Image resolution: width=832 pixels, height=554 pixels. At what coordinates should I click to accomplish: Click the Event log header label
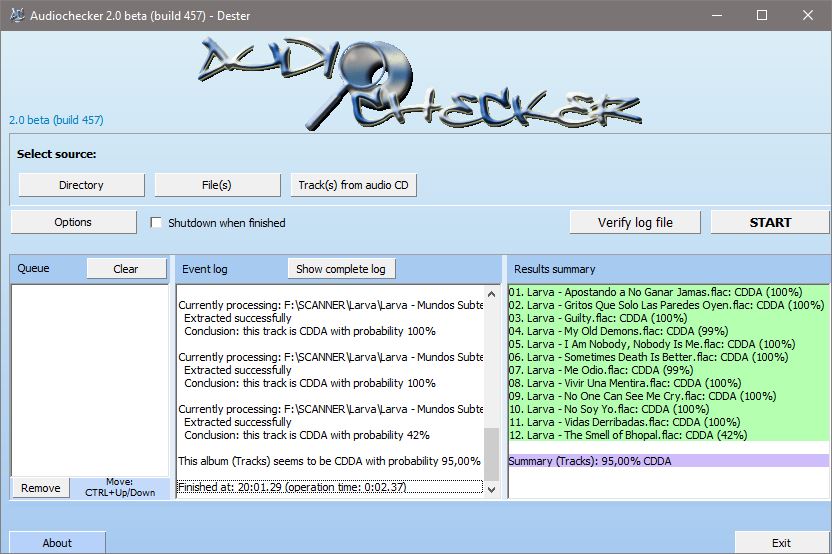pyautogui.click(x=205, y=269)
